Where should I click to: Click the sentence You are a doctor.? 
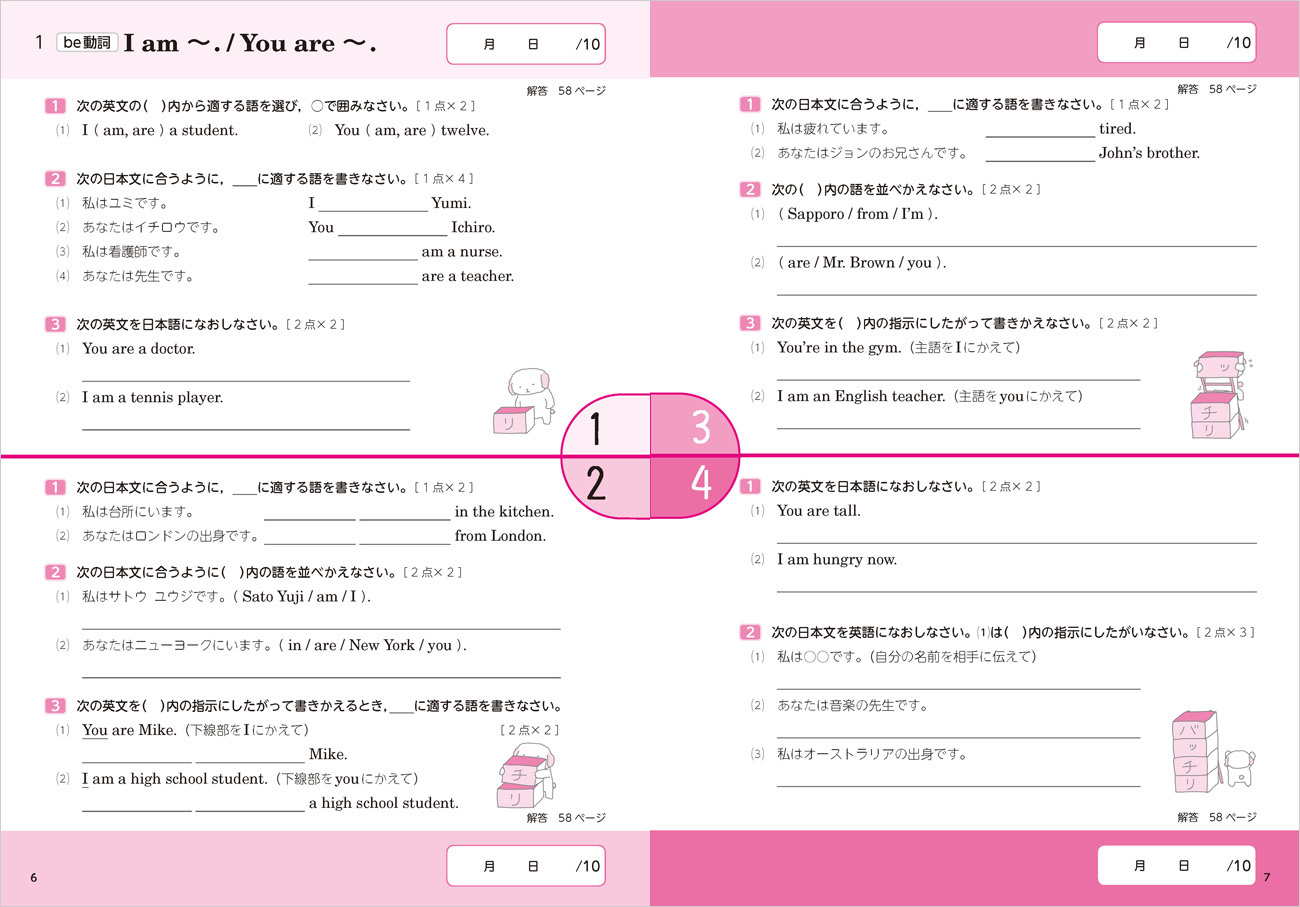[x=139, y=349]
